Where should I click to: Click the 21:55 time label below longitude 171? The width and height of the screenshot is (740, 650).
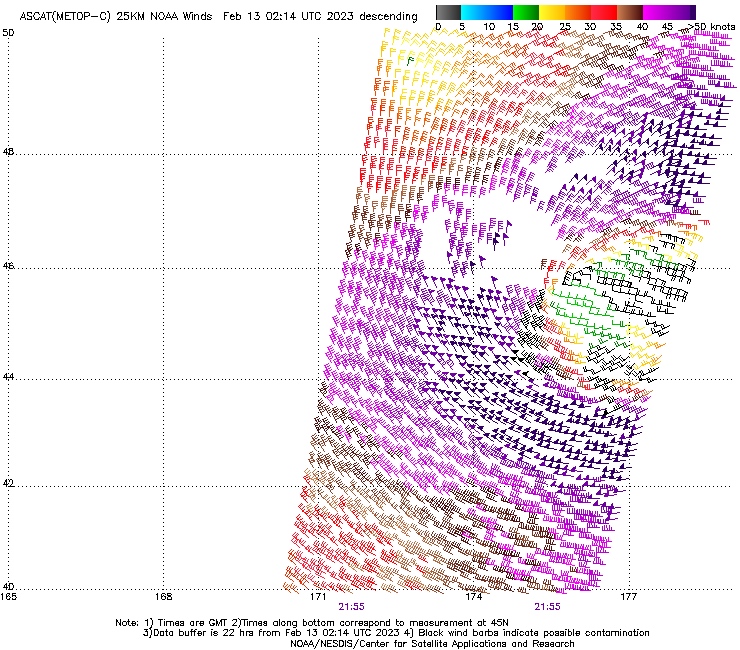pyautogui.click(x=352, y=607)
